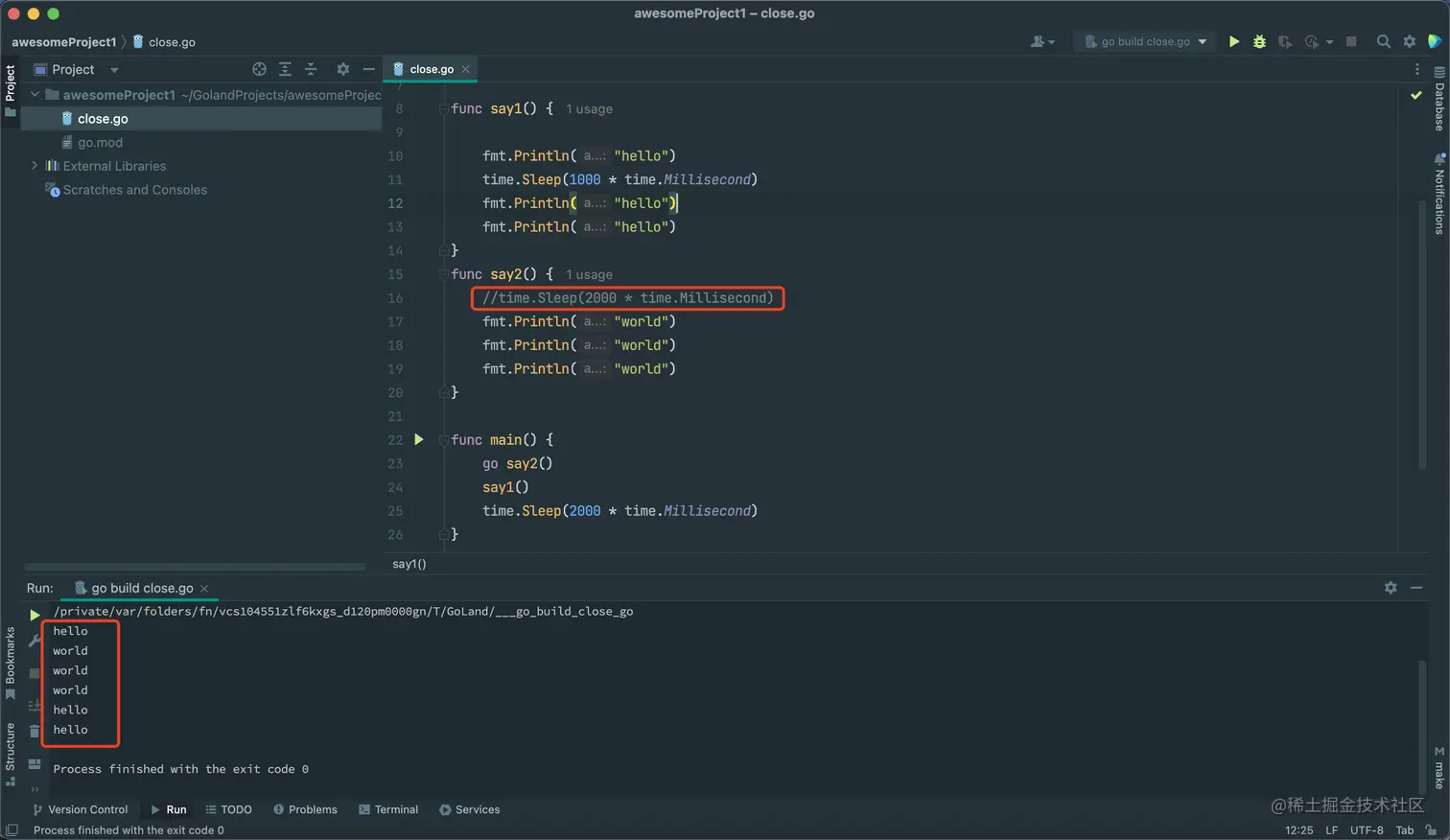Show more Run panel actions chevron
1450x840 pixels.
pos(35,789)
